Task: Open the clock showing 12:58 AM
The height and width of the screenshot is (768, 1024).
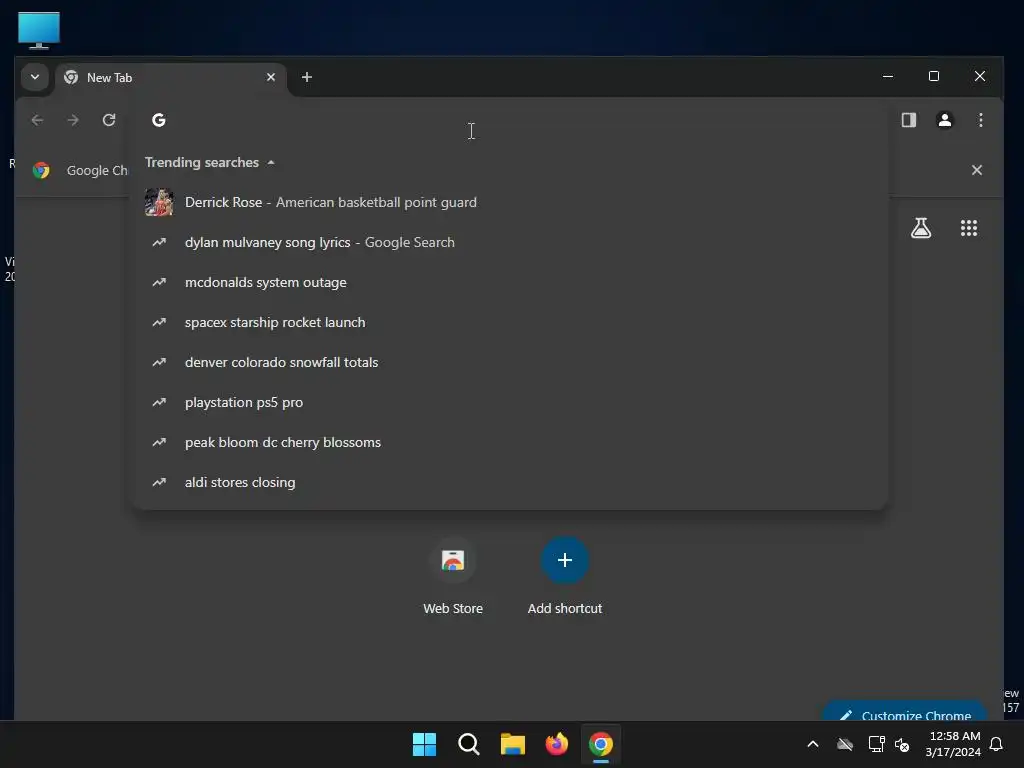Action: click(953, 744)
